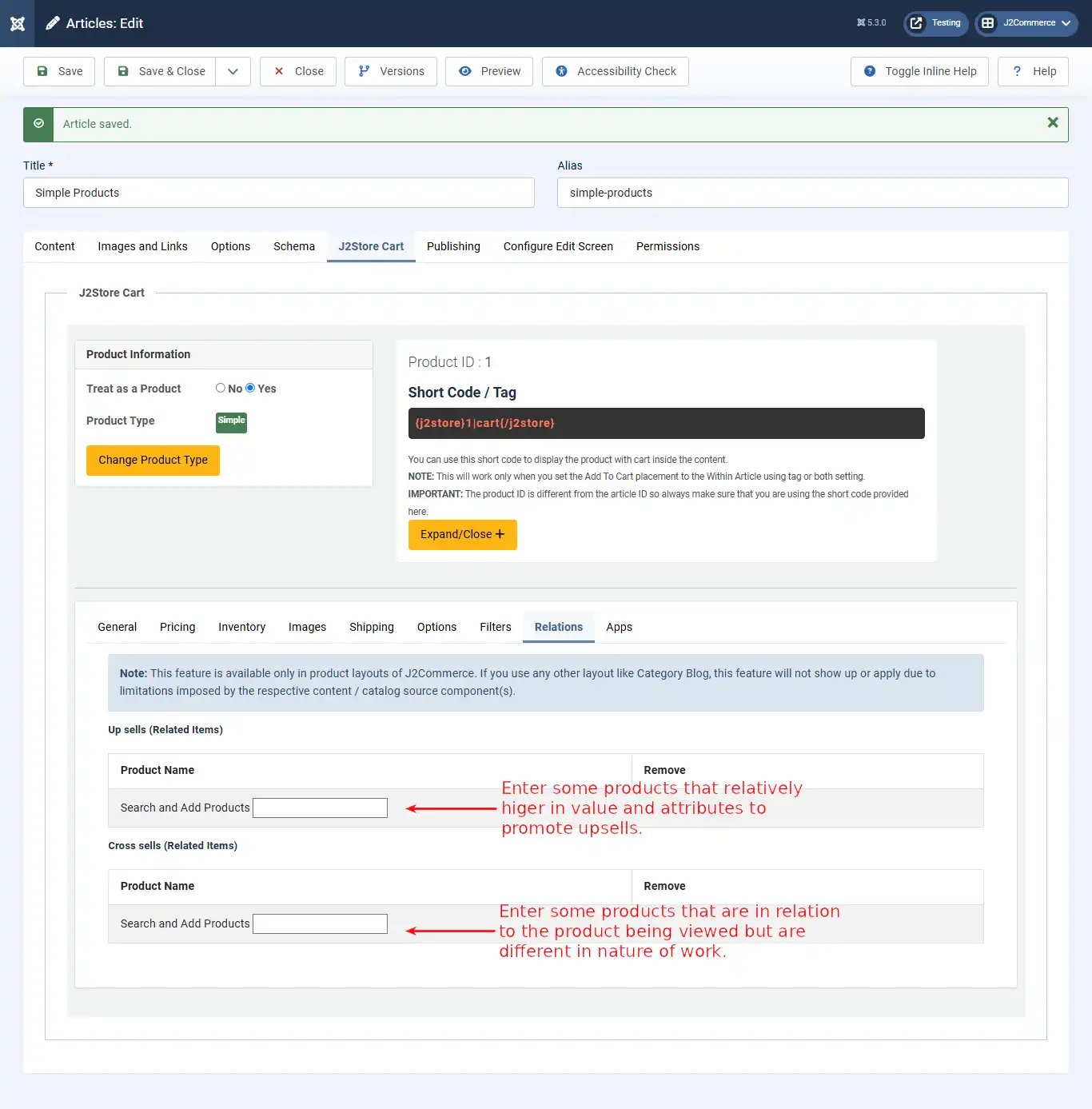Switch to the Content tab
Image resolution: width=1092 pixels, height=1109 pixels.
(54, 246)
